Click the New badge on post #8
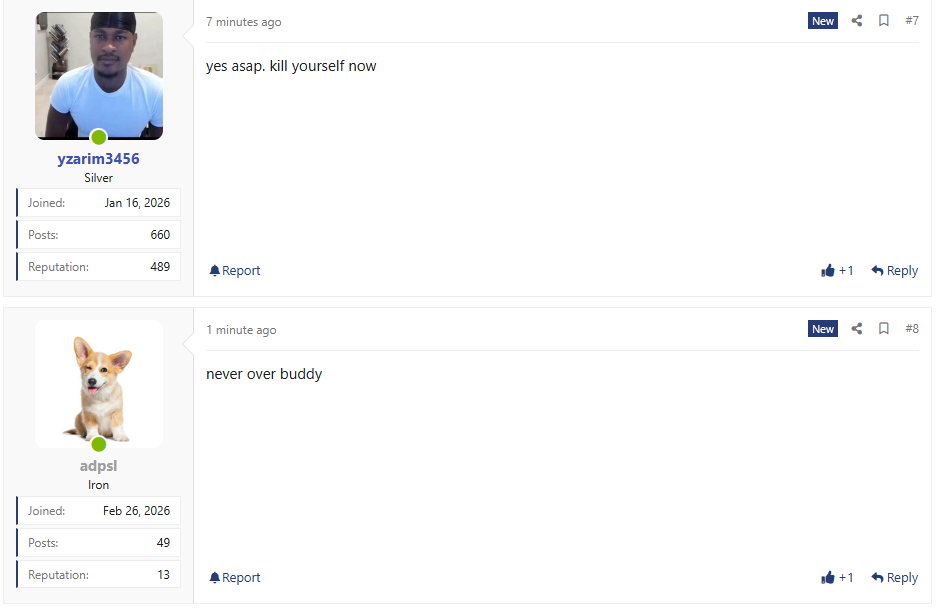This screenshot has width=944, height=612. coord(823,329)
